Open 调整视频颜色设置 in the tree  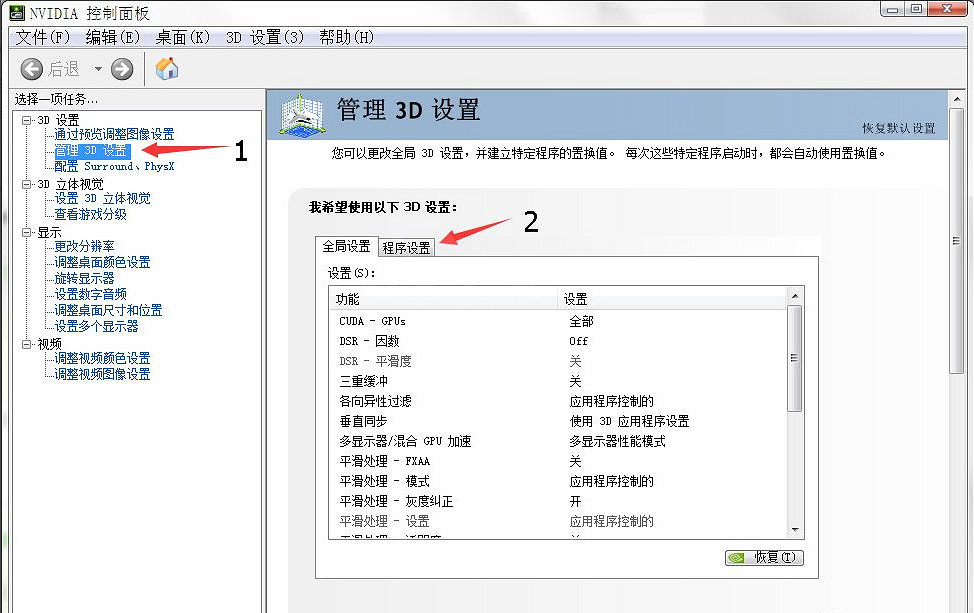pyautogui.click(x=102, y=358)
